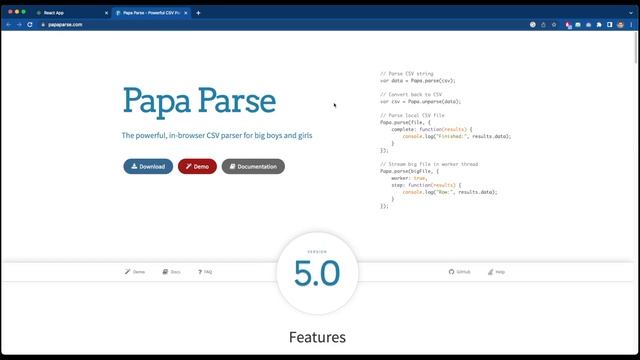The image size is (640, 360).
Task: Open the Chrome profile avatar
Action: tap(620, 24)
